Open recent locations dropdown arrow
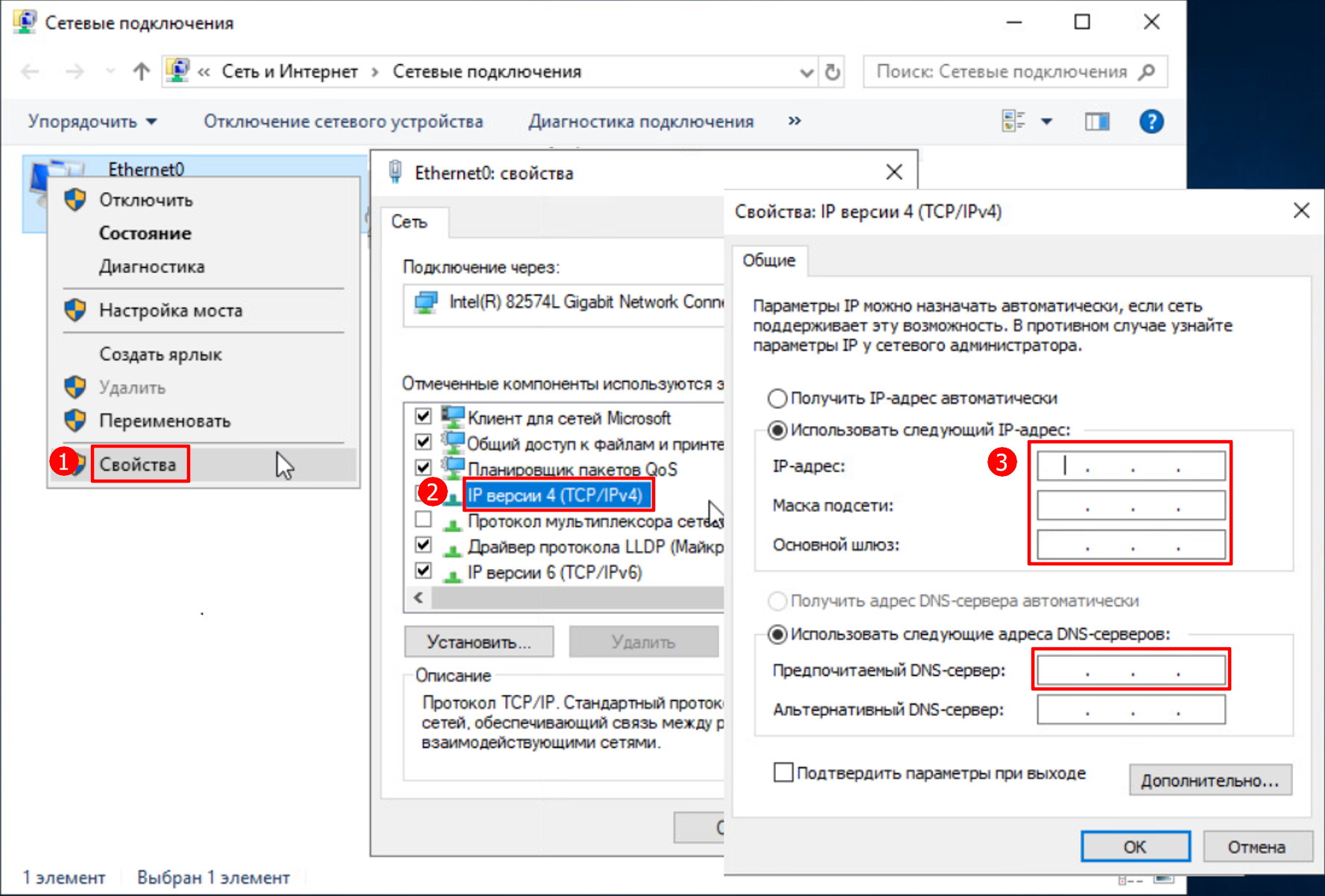1325x896 pixels. click(110, 72)
